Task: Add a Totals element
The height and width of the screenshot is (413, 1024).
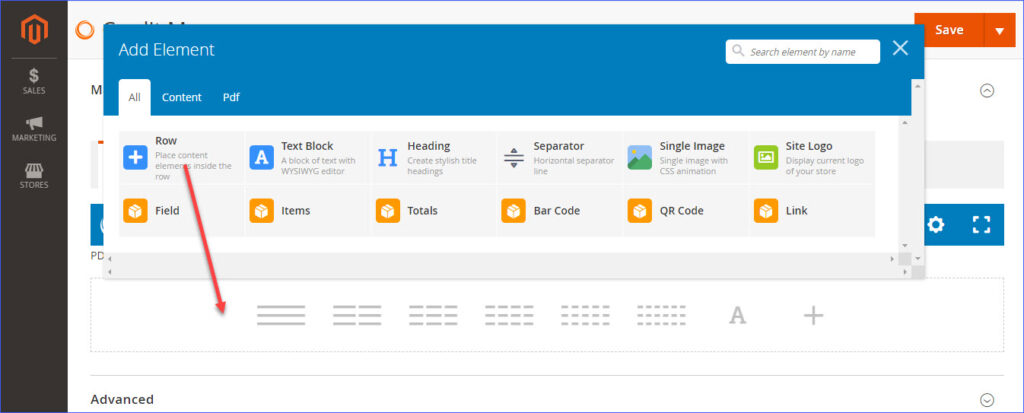Action: (x=433, y=210)
